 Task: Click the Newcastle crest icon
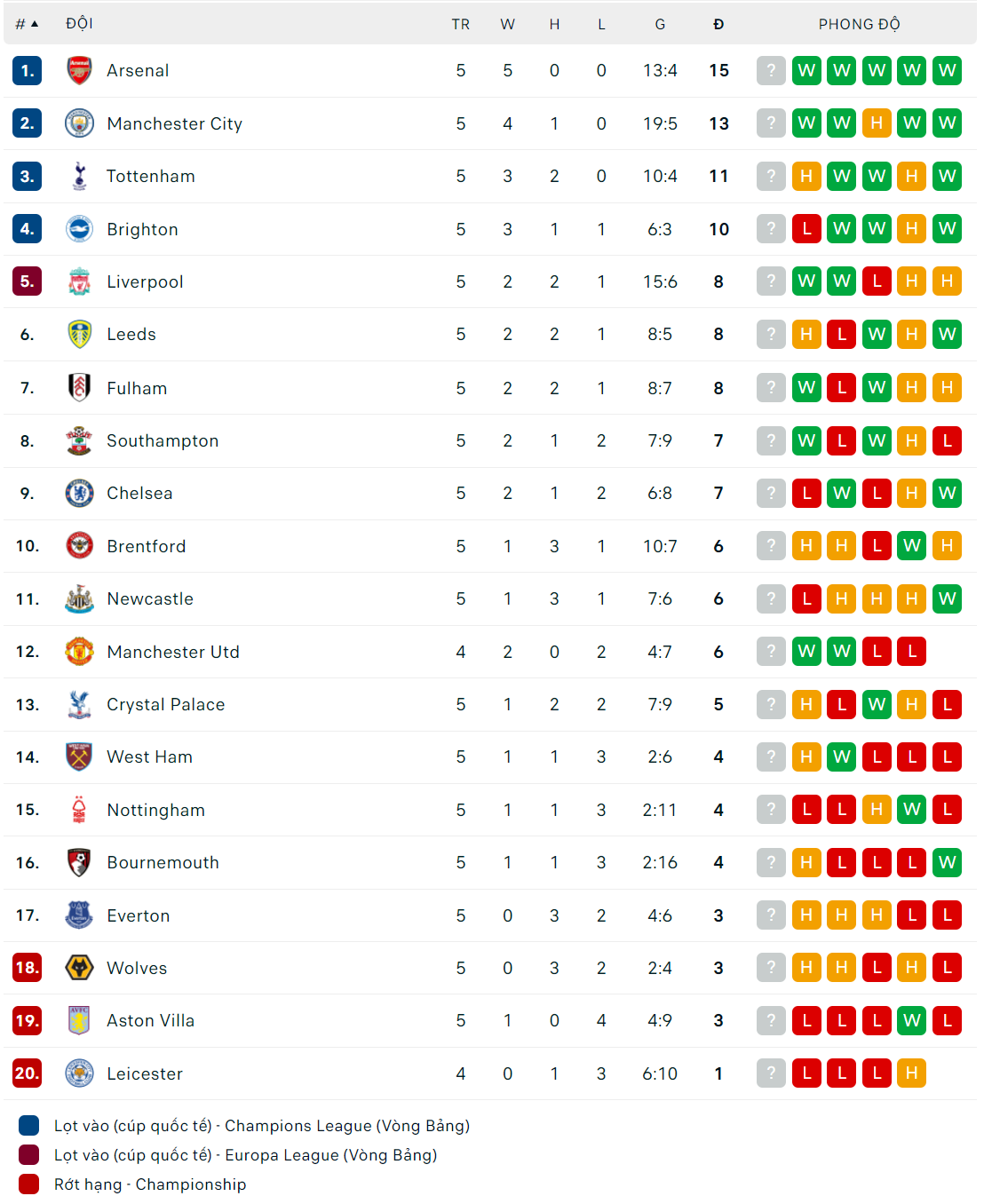click(79, 598)
